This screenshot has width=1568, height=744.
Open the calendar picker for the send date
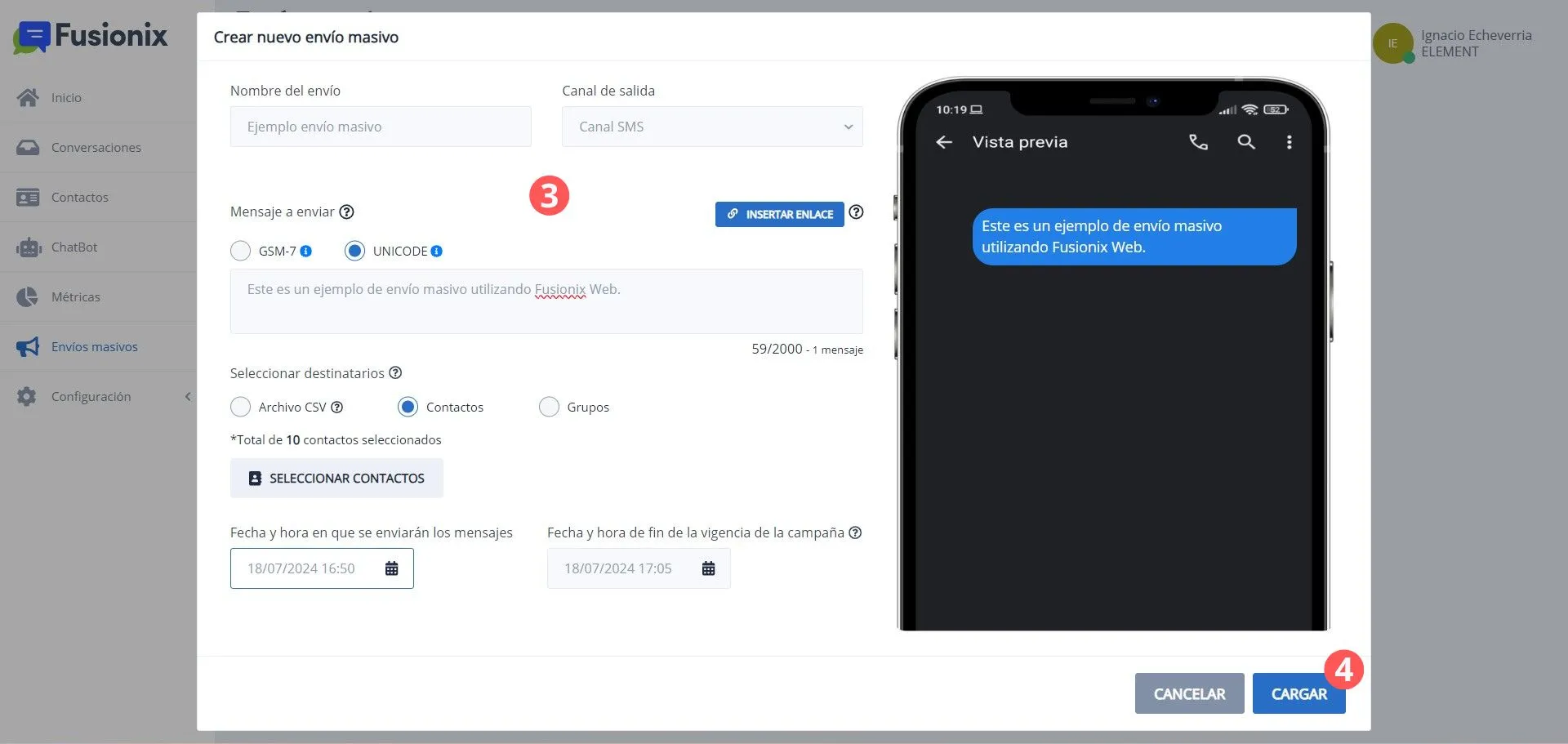tap(392, 568)
